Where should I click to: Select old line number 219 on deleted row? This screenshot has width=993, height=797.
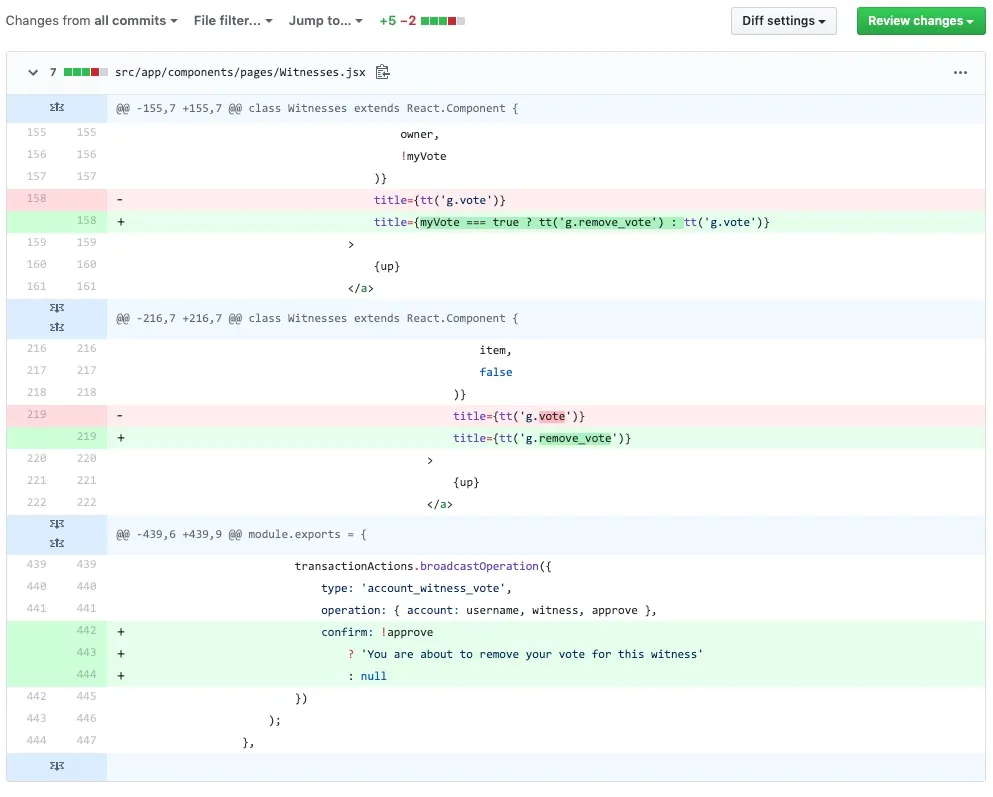[x=37, y=414]
